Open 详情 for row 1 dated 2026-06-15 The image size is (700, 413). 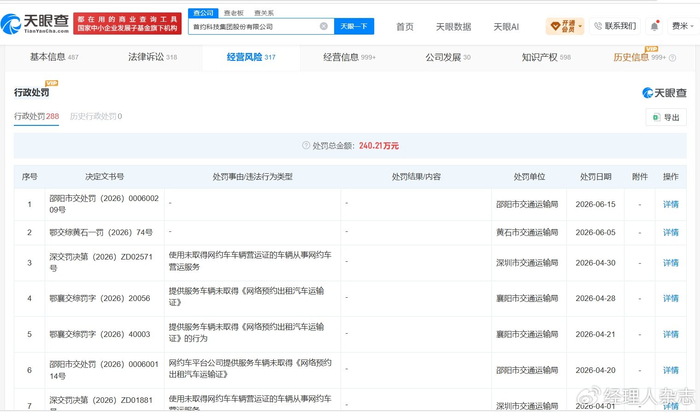[x=671, y=204]
